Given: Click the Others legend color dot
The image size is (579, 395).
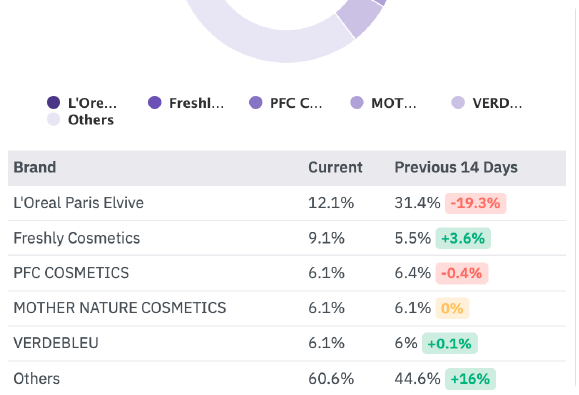Looking at the screenshot, I should (x=54, y=120).
